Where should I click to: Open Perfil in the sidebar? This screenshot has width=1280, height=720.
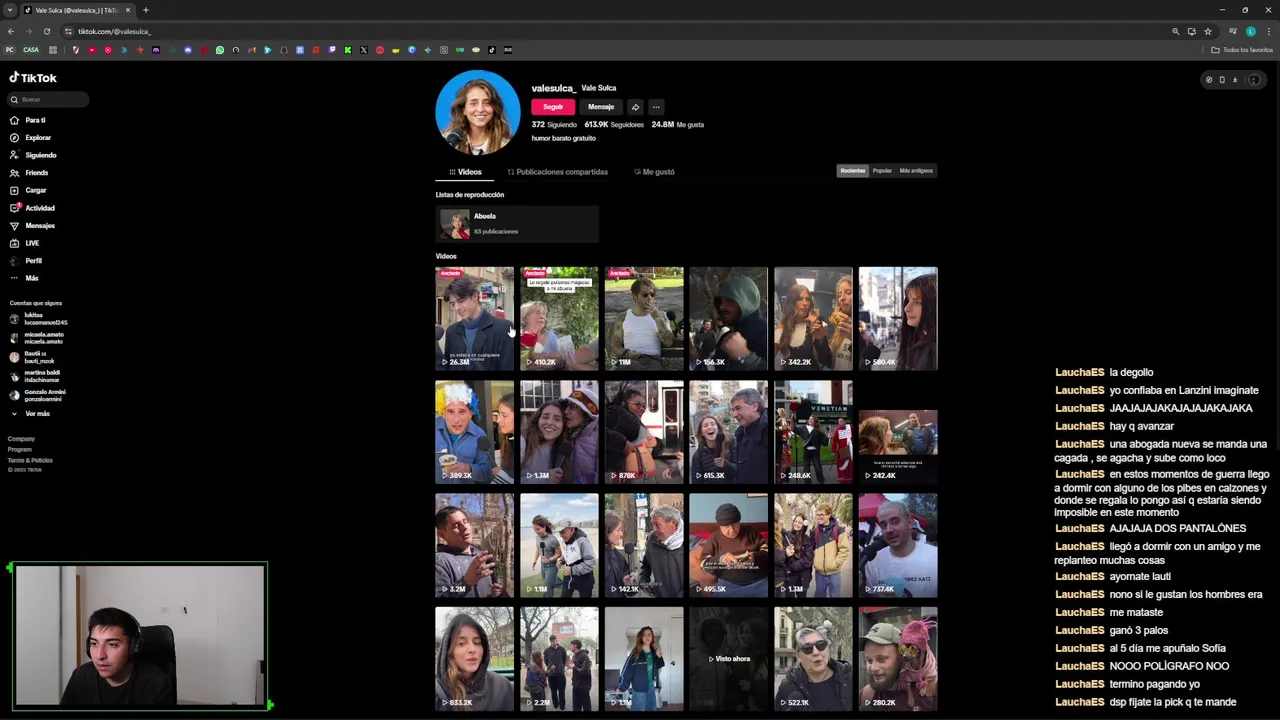(27, 261)
